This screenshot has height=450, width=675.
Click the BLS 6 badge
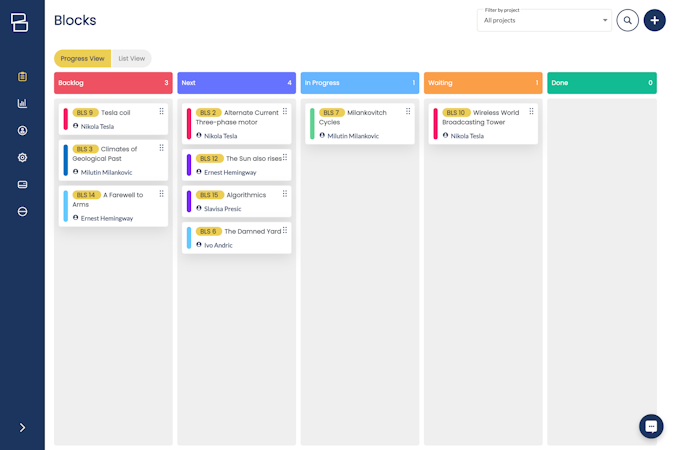pos(208,232)
